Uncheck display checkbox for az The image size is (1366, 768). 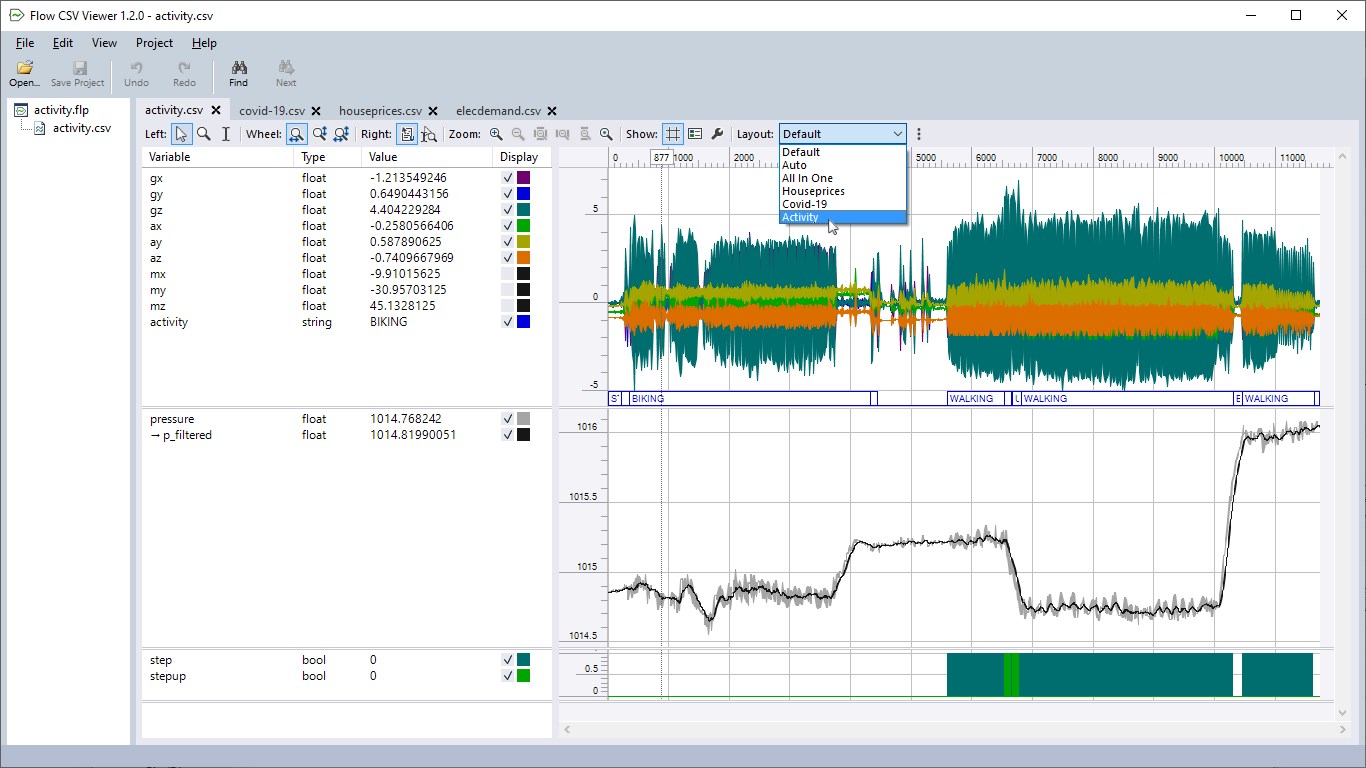508,258
